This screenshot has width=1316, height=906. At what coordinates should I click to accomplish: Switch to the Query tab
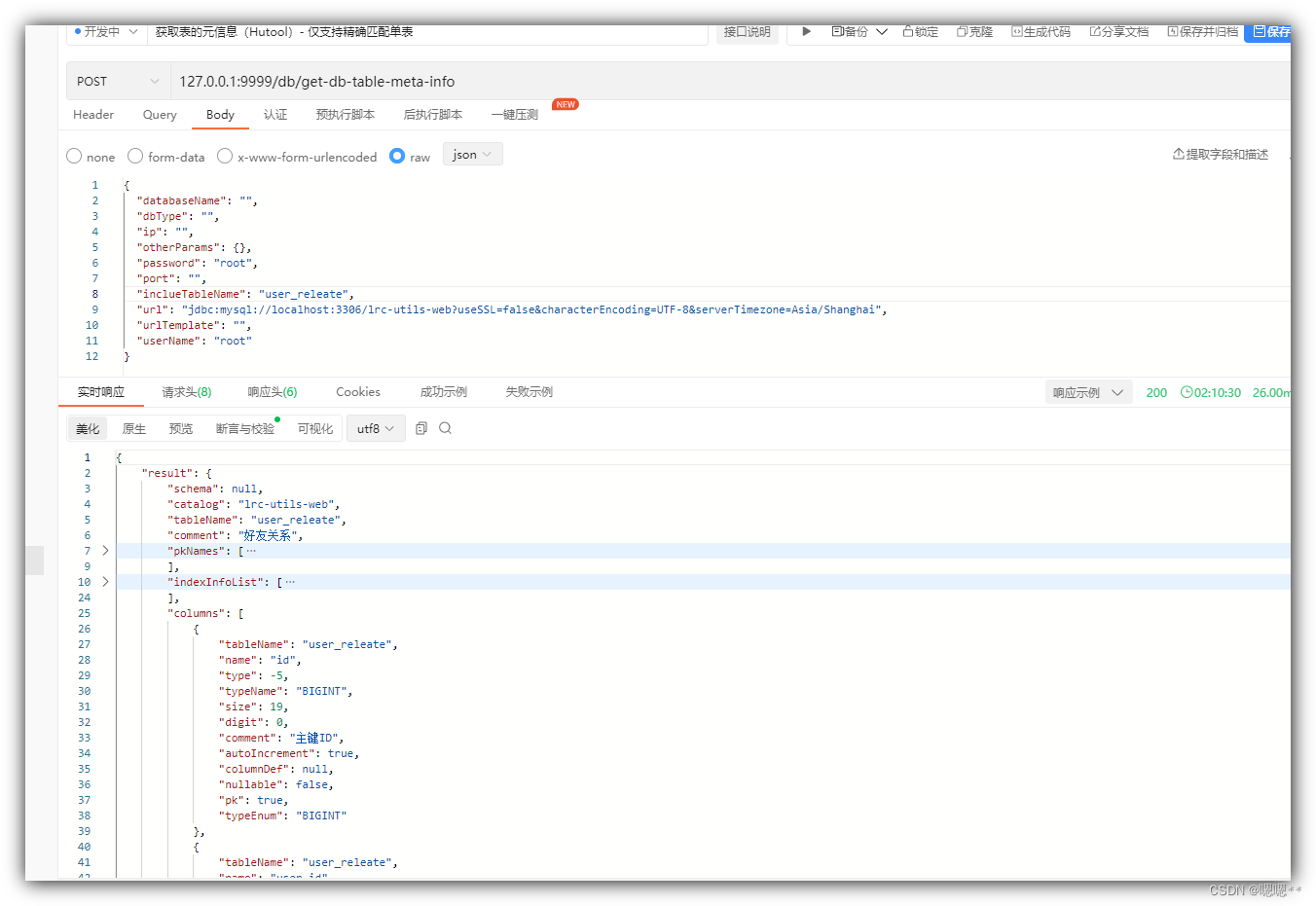click(x=160, y=115)
